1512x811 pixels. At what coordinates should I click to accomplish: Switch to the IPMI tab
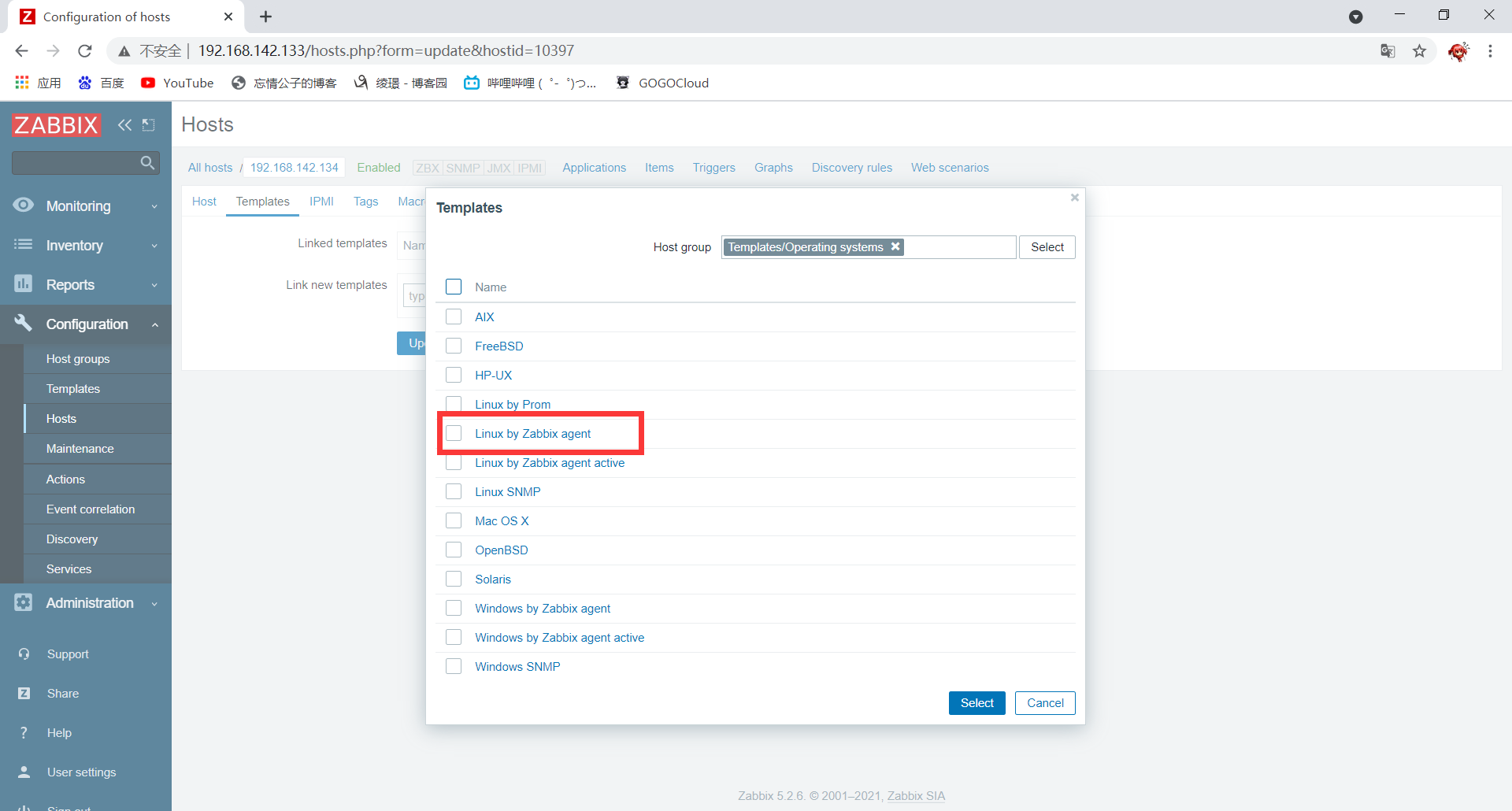tap(321, 202)
